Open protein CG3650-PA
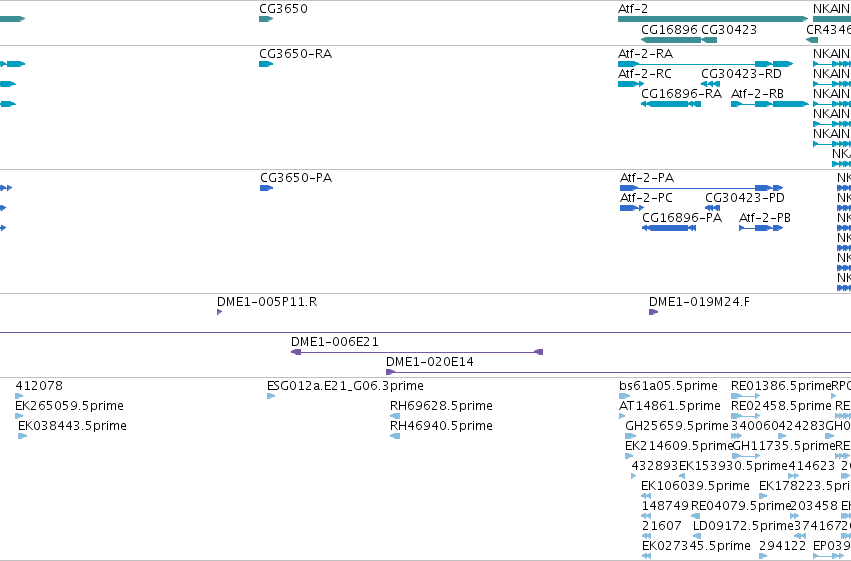The height and width of the screenshot is (561, 851). (x=266, y=188)
